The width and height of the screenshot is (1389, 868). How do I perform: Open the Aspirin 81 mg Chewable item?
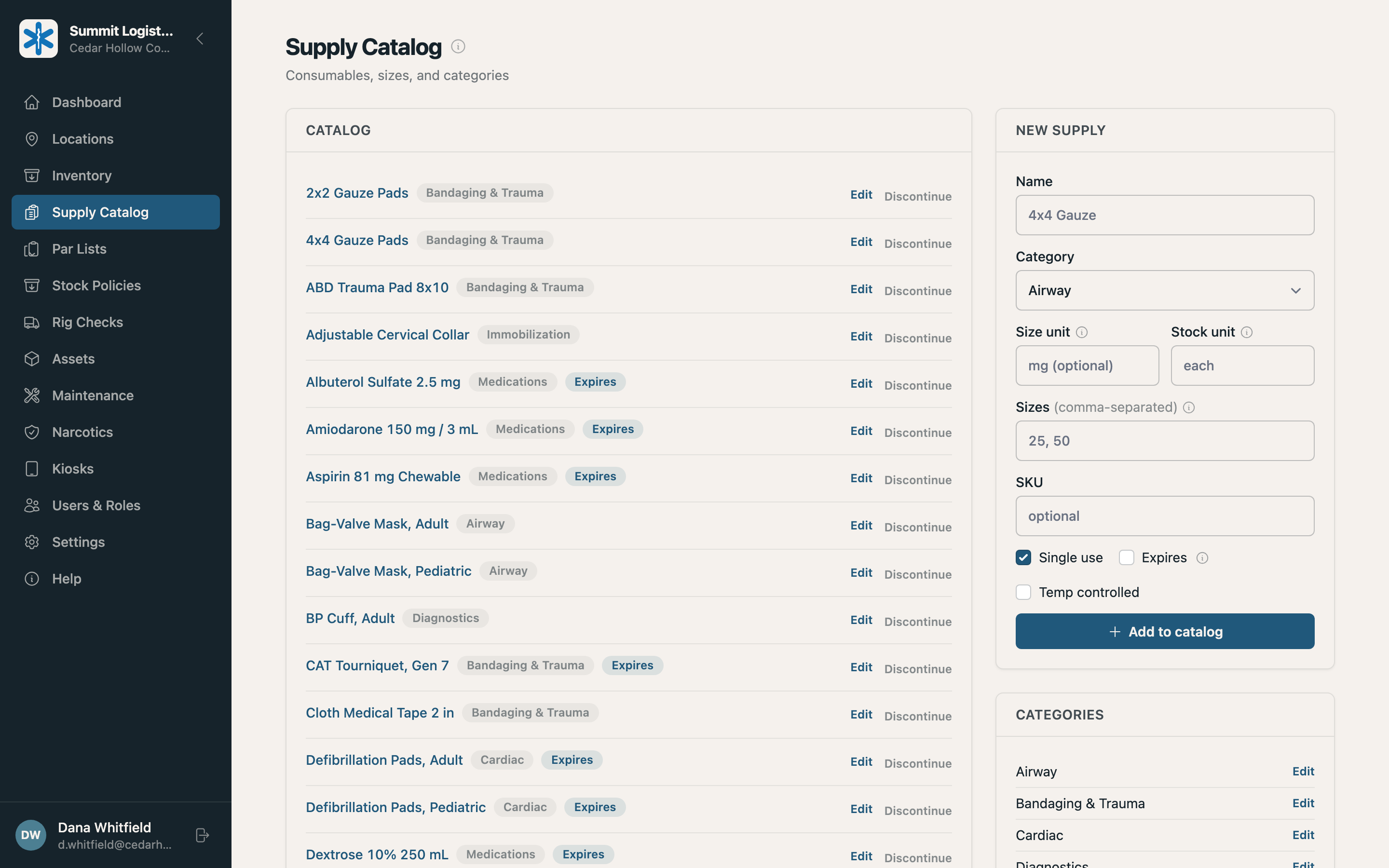click(x=383, y=476)
